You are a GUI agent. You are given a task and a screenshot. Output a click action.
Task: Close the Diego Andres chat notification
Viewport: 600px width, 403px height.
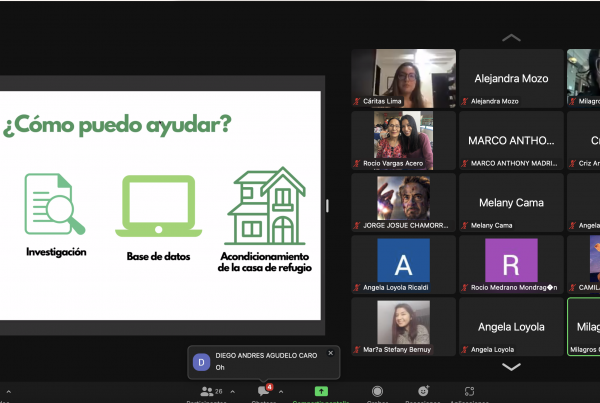331,353
